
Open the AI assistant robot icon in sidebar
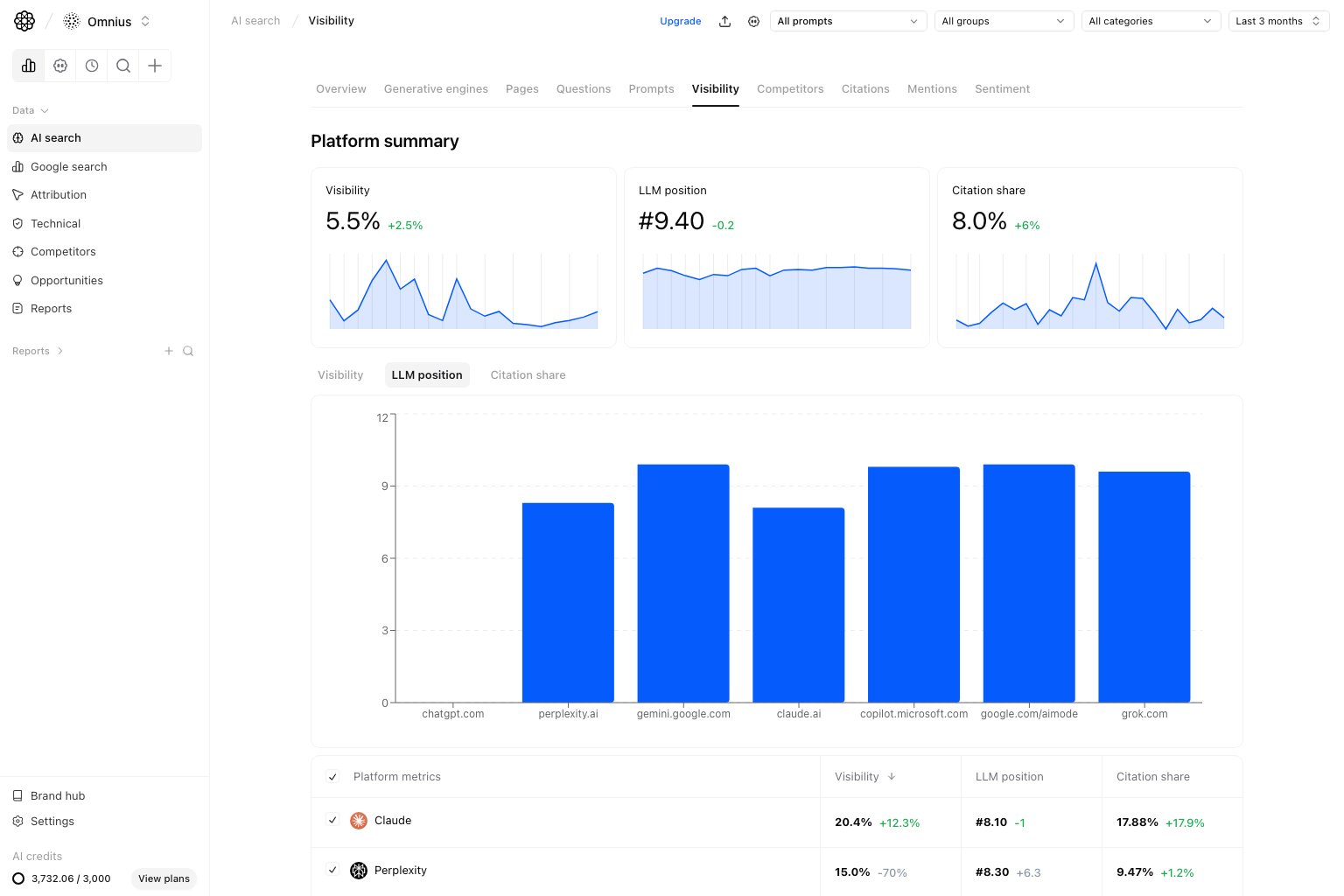click(x=60, y=66)
